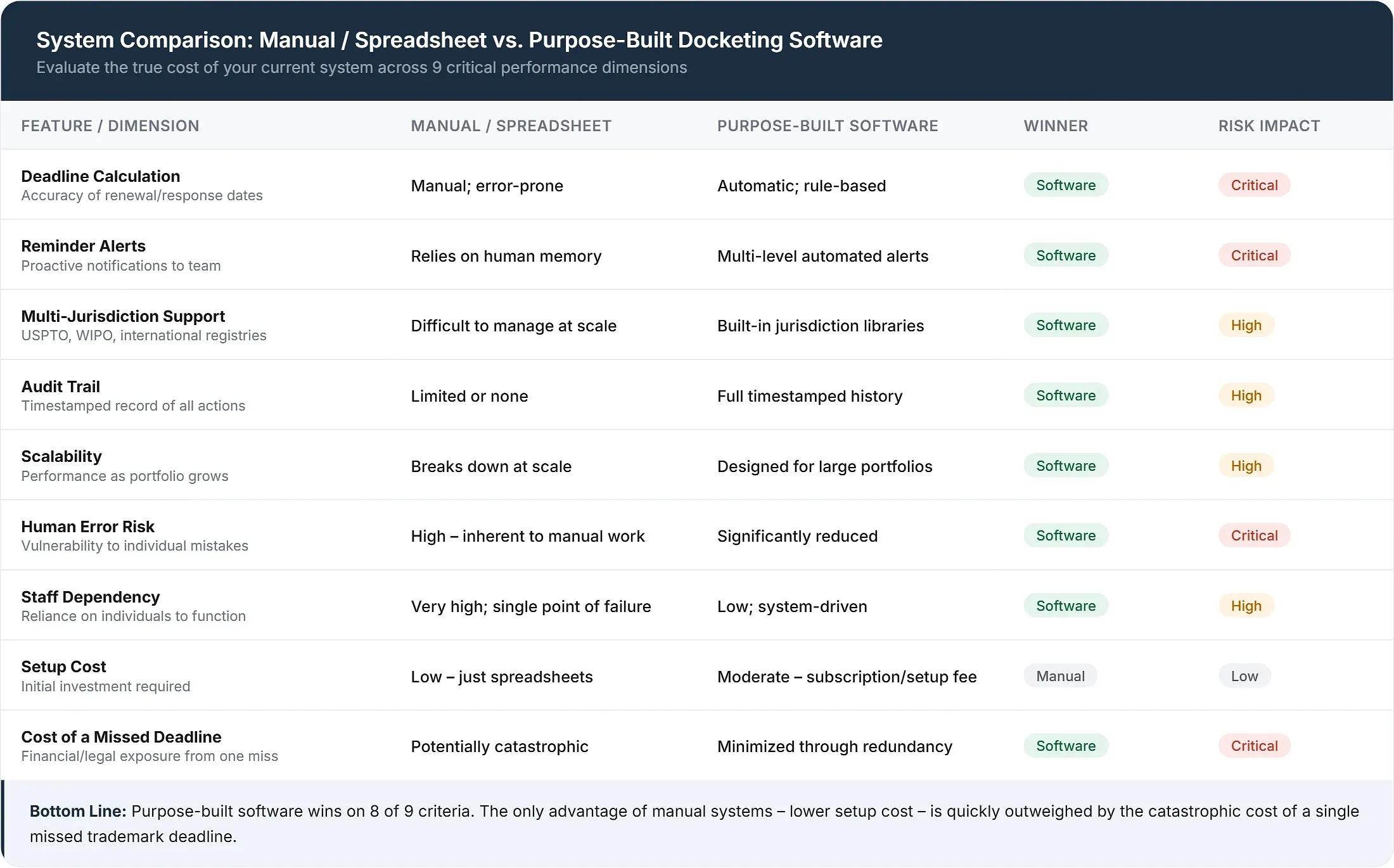
Task: Select the Cost of a Missed Deadline title
Action: pyautogui.click(x=121, y=737)
